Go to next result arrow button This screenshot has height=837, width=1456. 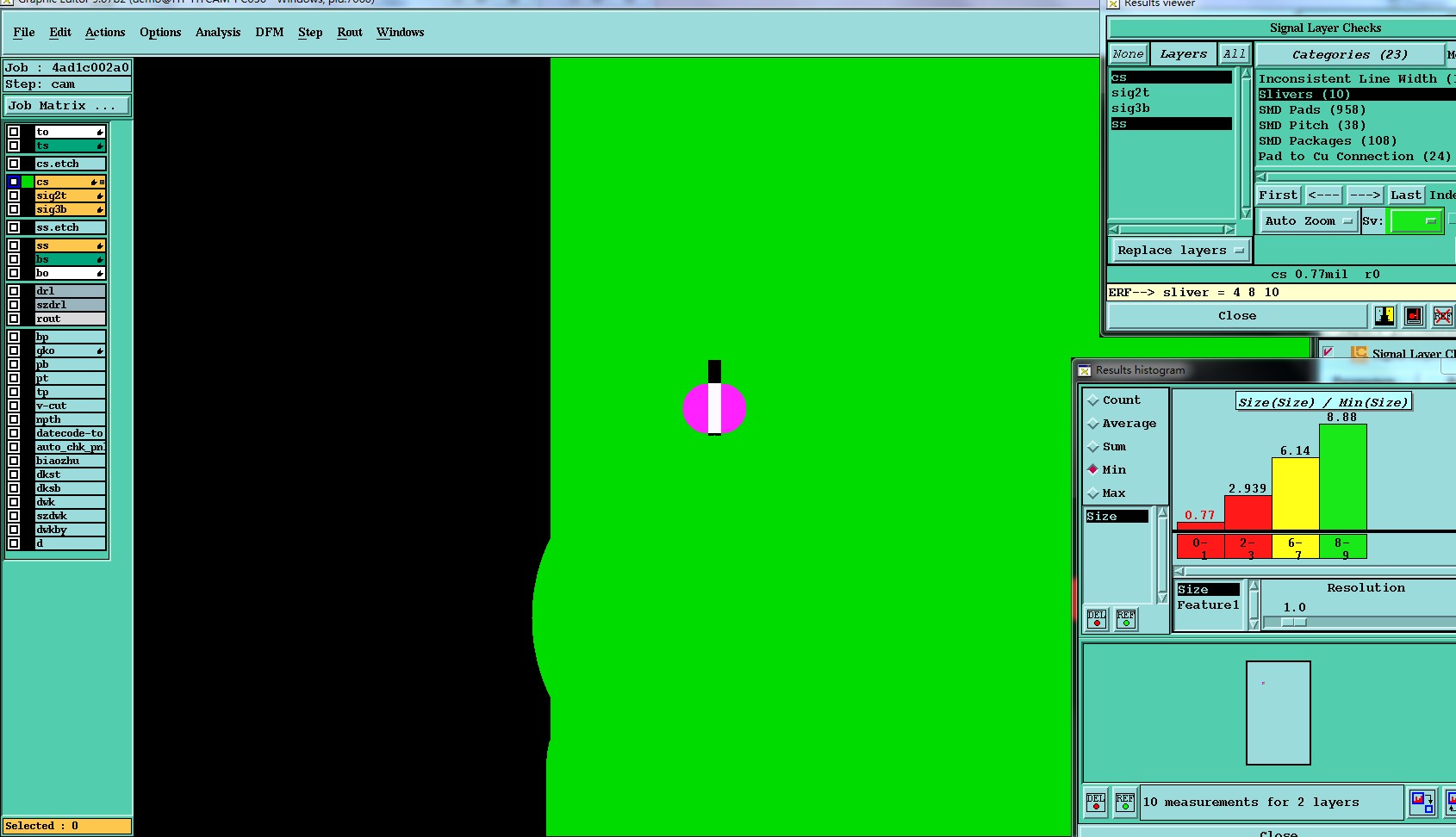[x=1366, y=195]
